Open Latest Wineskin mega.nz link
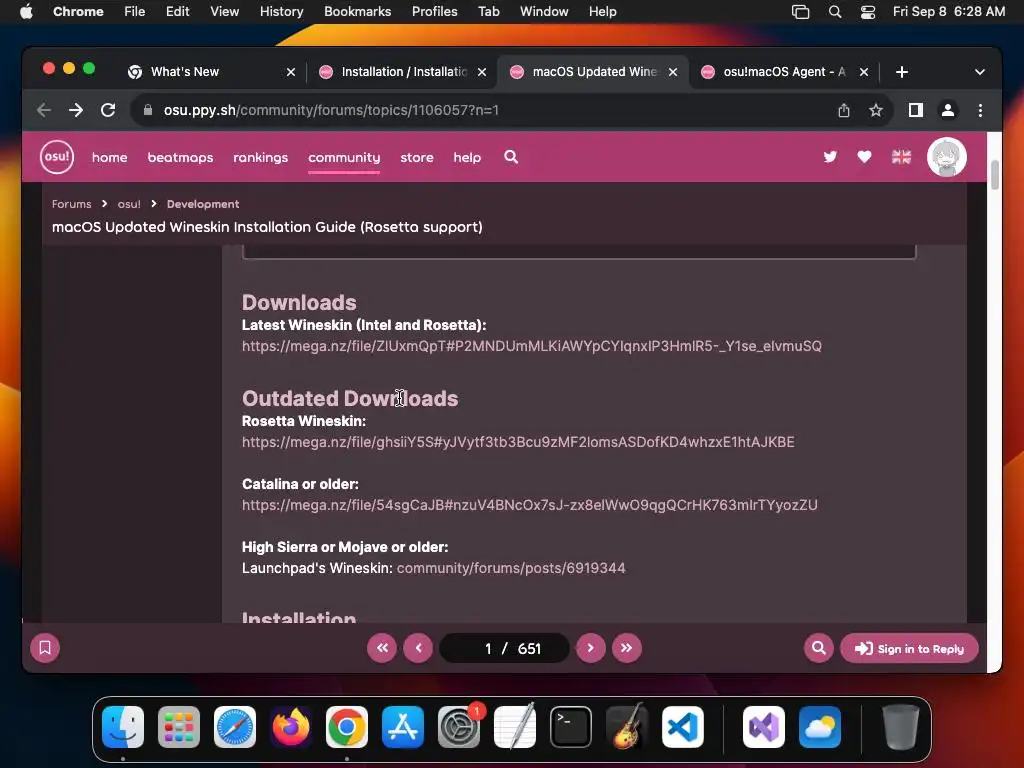Viewport: 1024px width, 768px height. tap(532, 346)
